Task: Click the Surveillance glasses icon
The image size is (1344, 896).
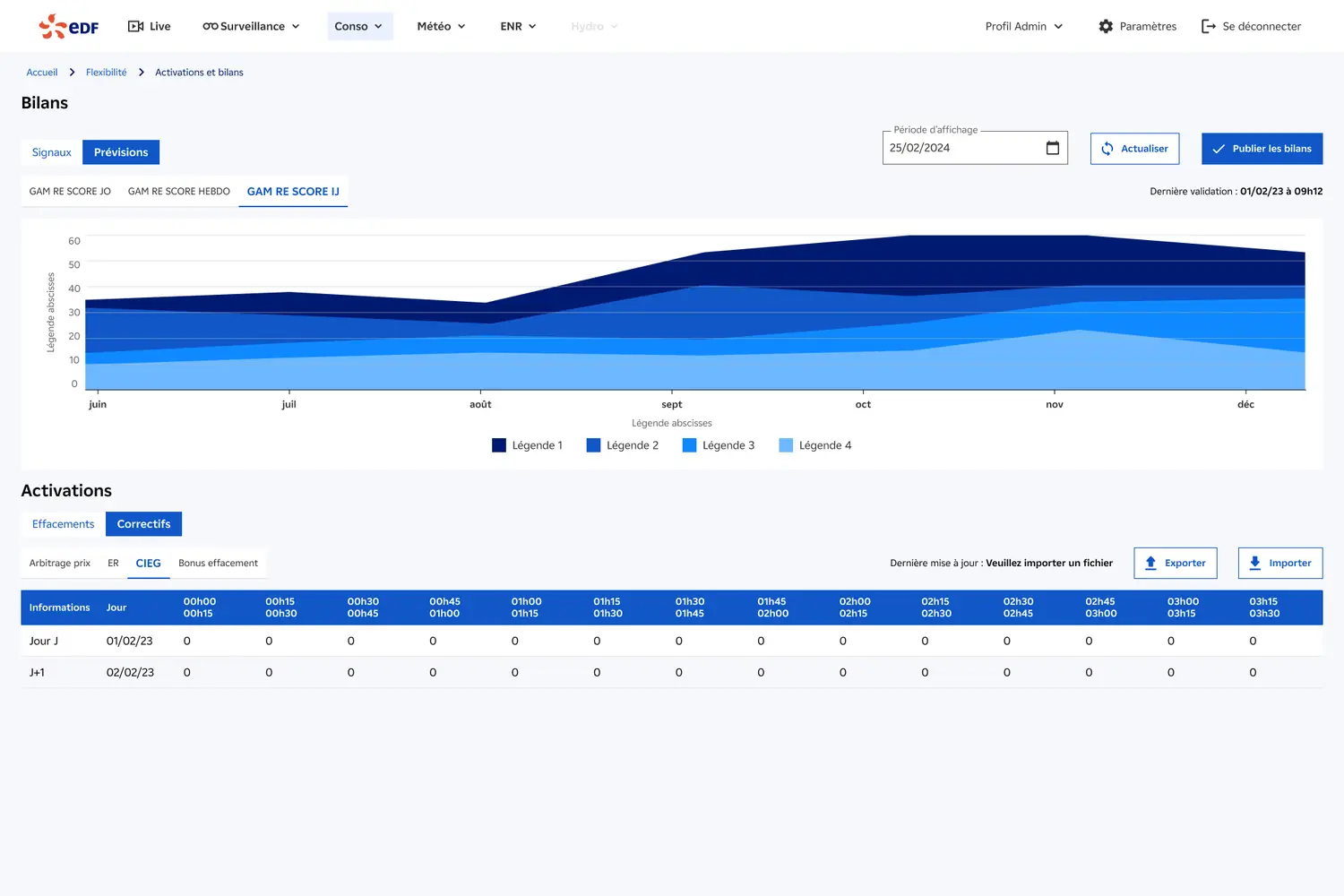Action: pyautogui.click(x=211, y=26)
